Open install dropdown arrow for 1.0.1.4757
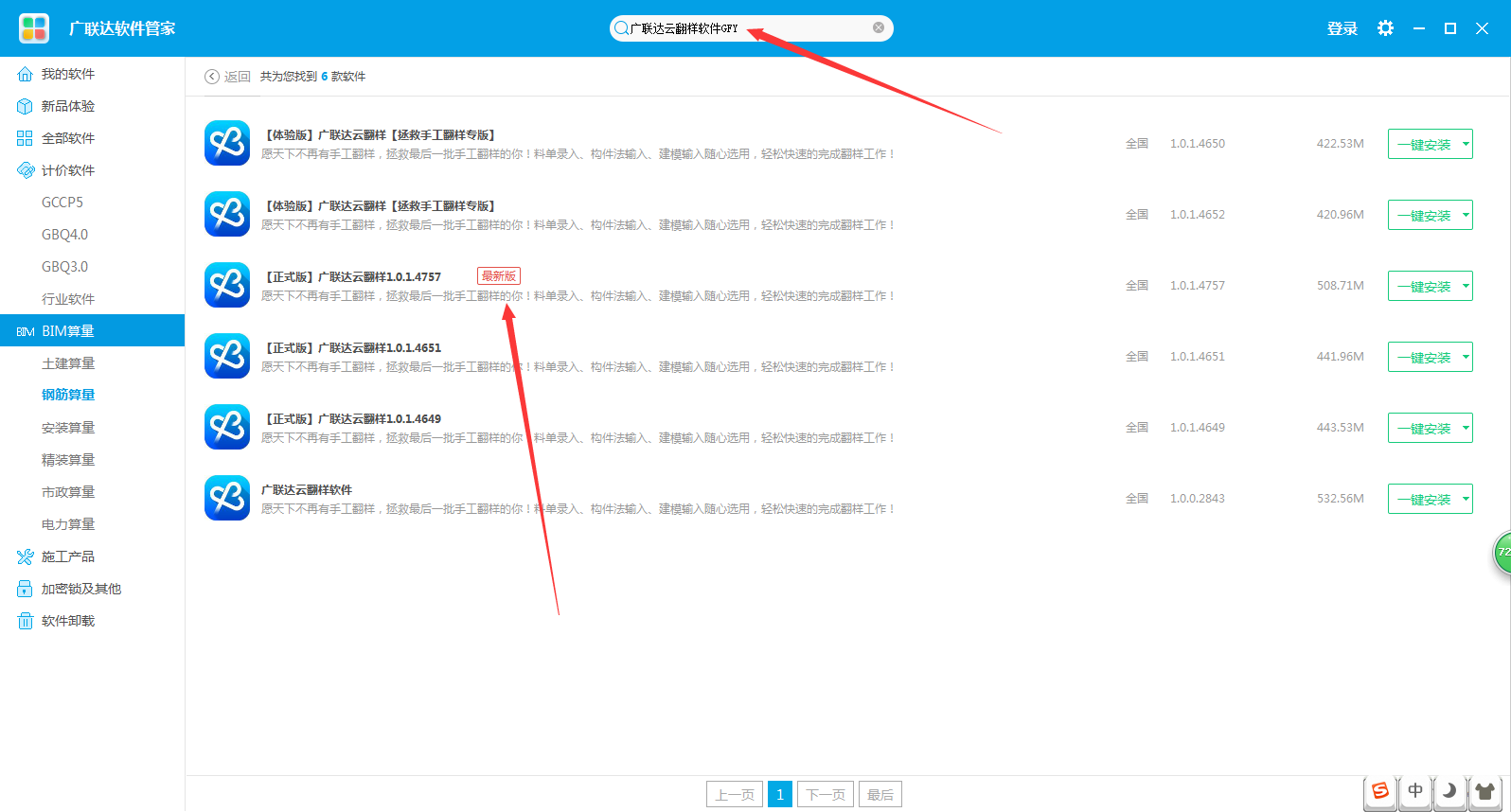Screen dimensions: 1511x812 coord(1467,286)
